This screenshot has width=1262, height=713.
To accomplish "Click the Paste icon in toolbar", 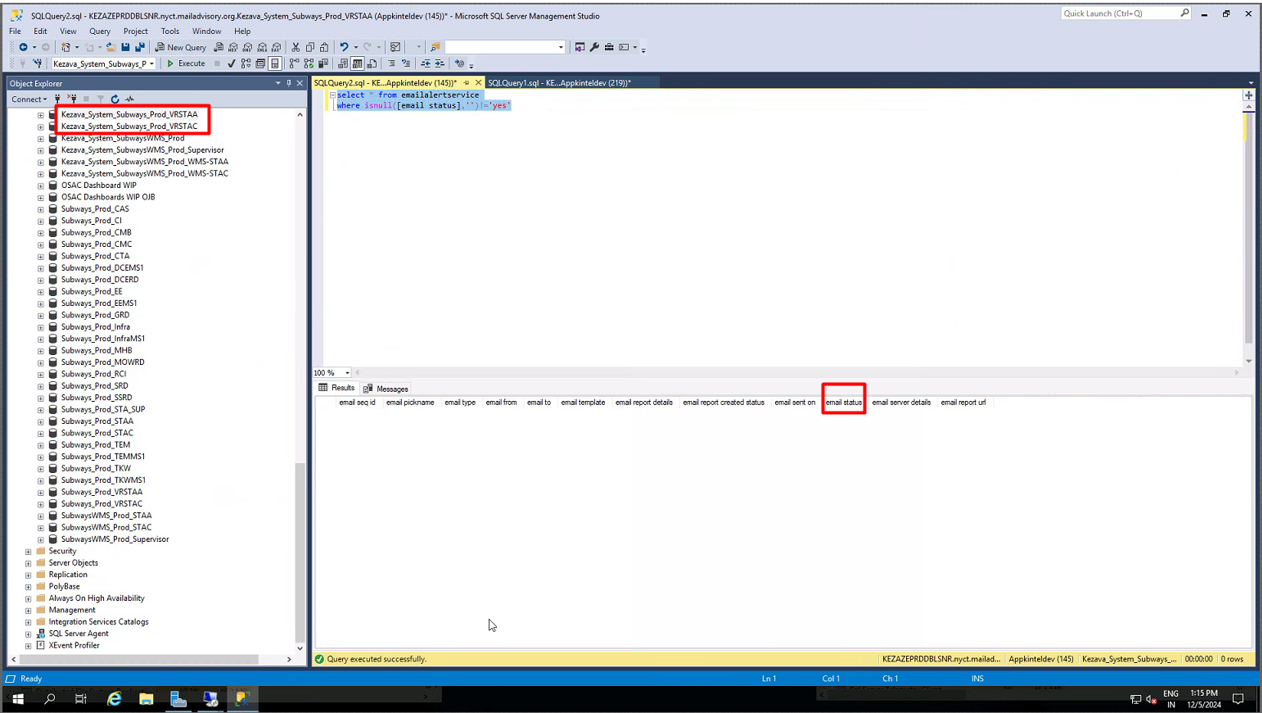I will coord(323,47).
